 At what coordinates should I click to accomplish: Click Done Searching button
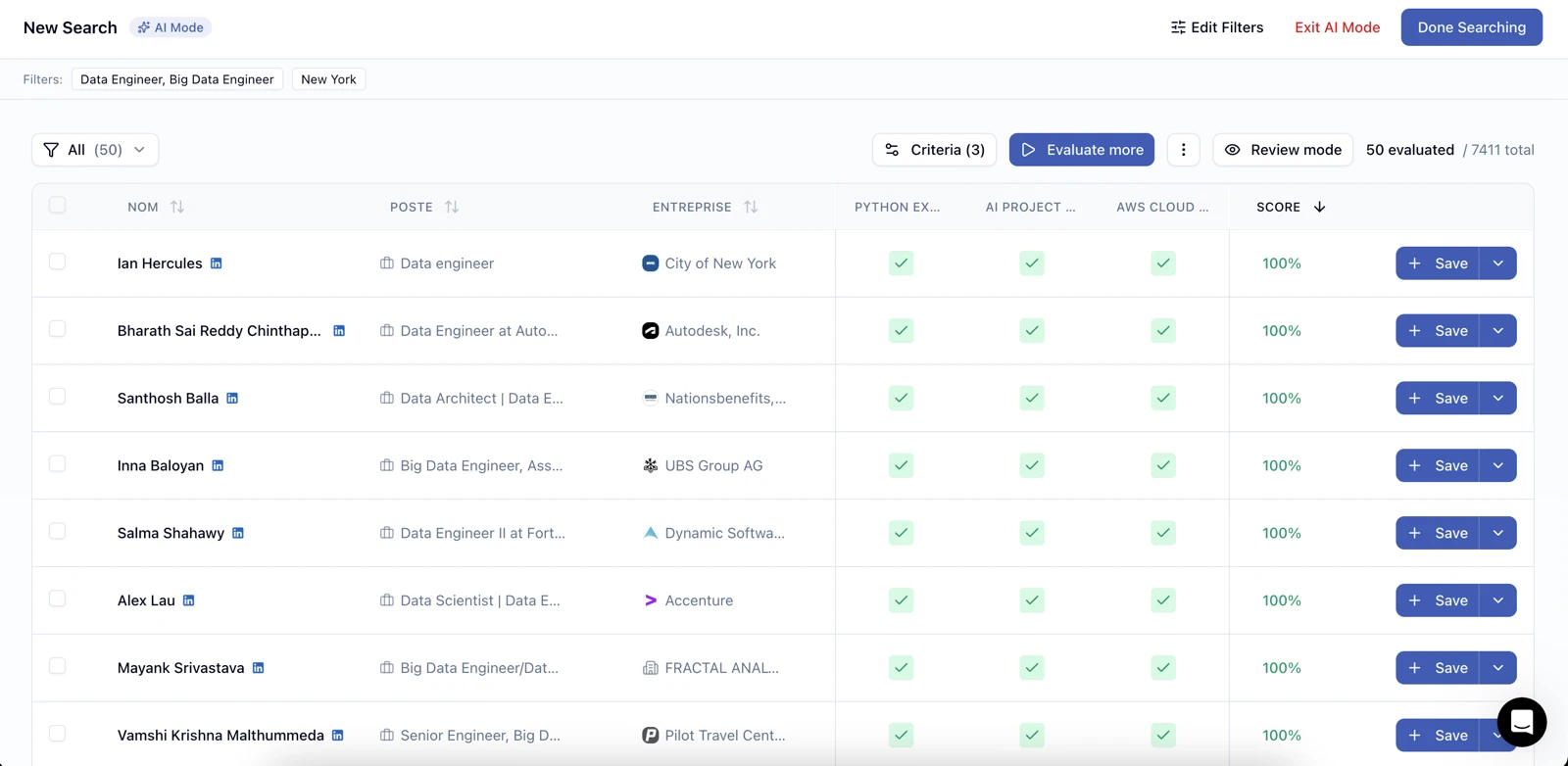click(1471, 27)
